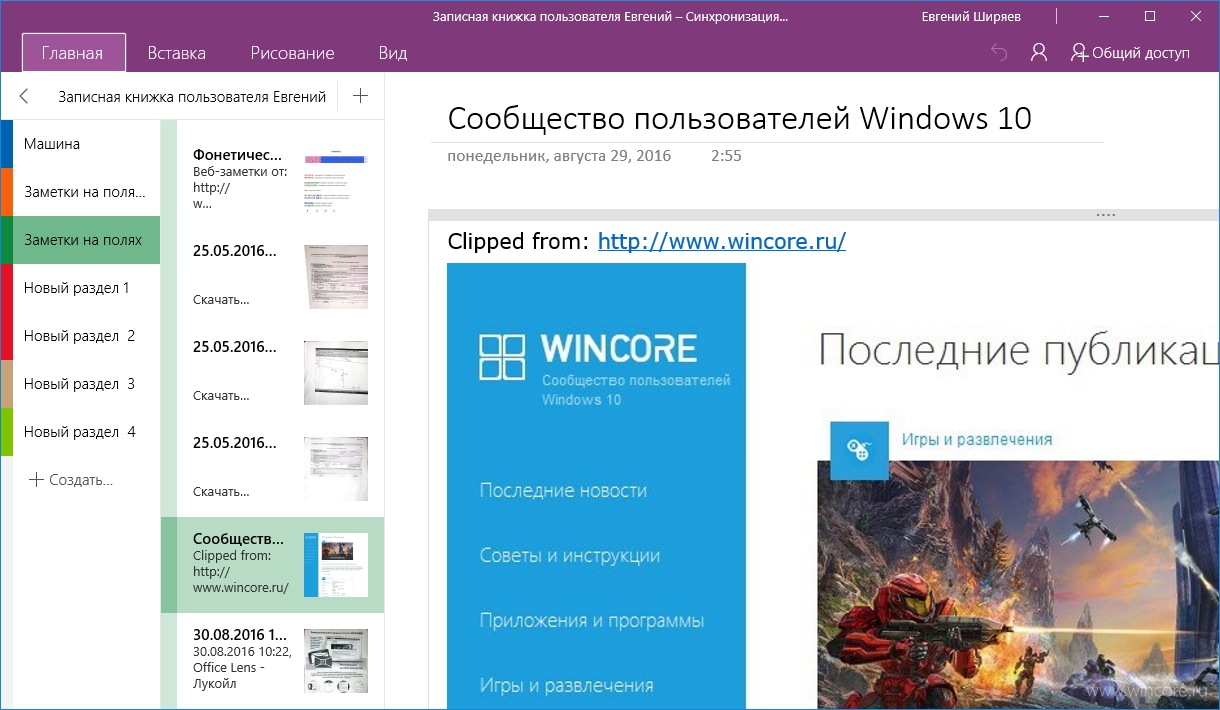Viewport: 1220px width, 710px height.
Task: Open the Фонетичес... page
Action: point(272,180)
